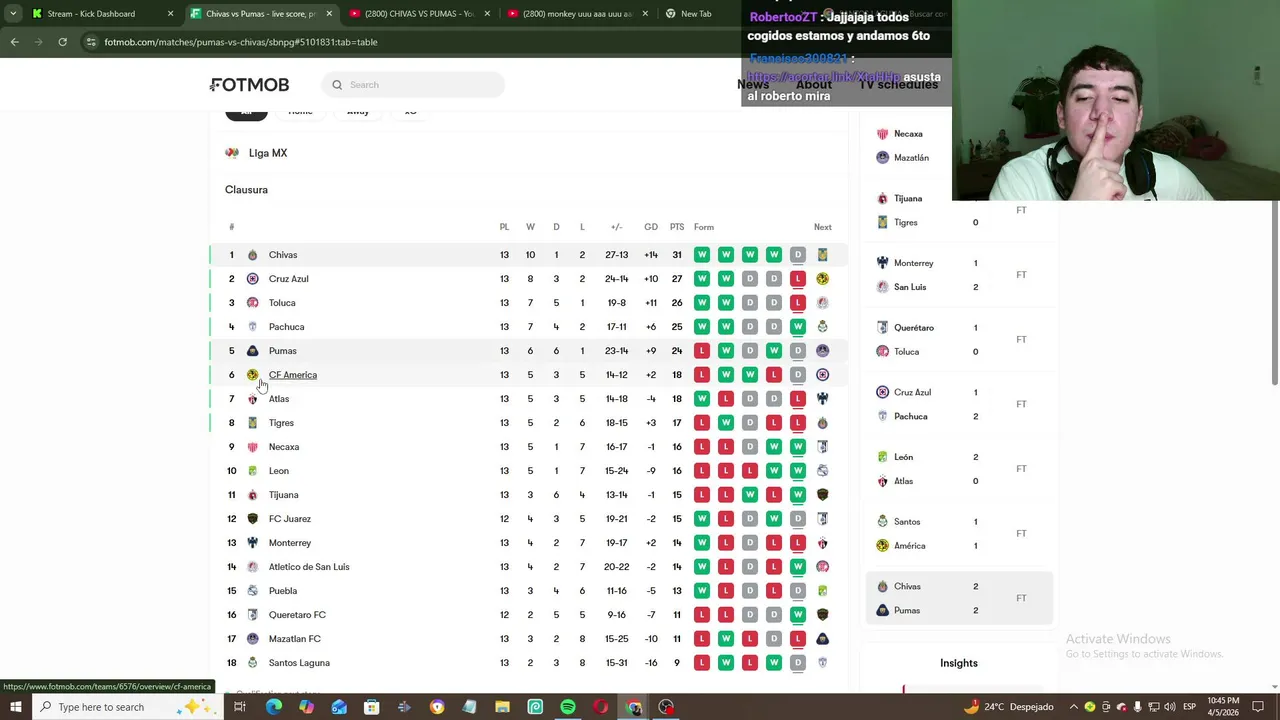Click Chrome's site information icon in address bar
This screenshot has height=720, width=1280.
tap(91, 42)
